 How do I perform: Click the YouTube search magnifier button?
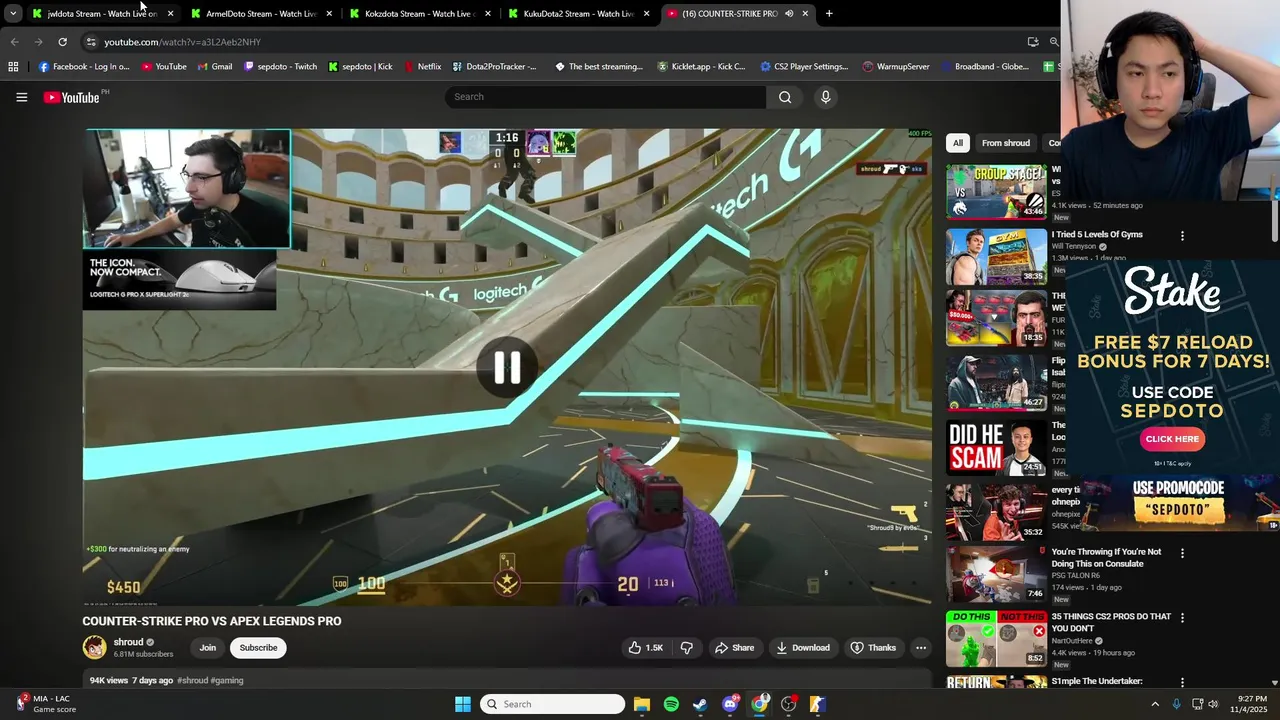785,97
